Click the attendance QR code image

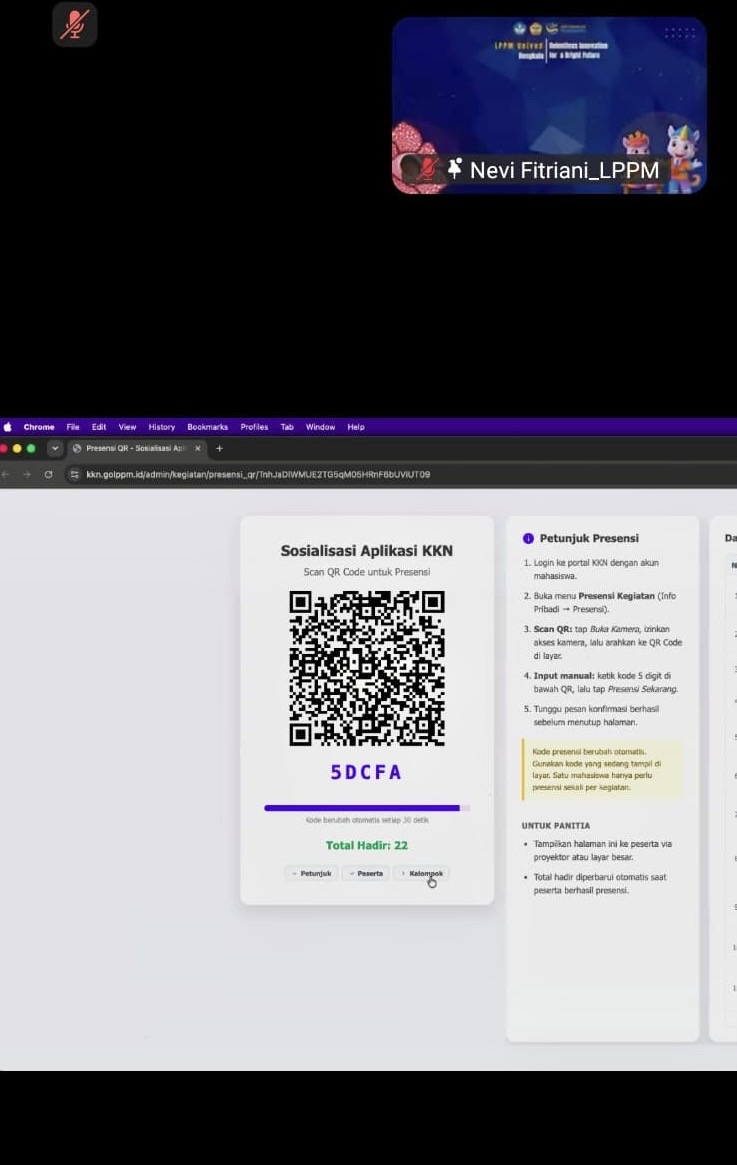pyautogui.click(x=367, y=668)
